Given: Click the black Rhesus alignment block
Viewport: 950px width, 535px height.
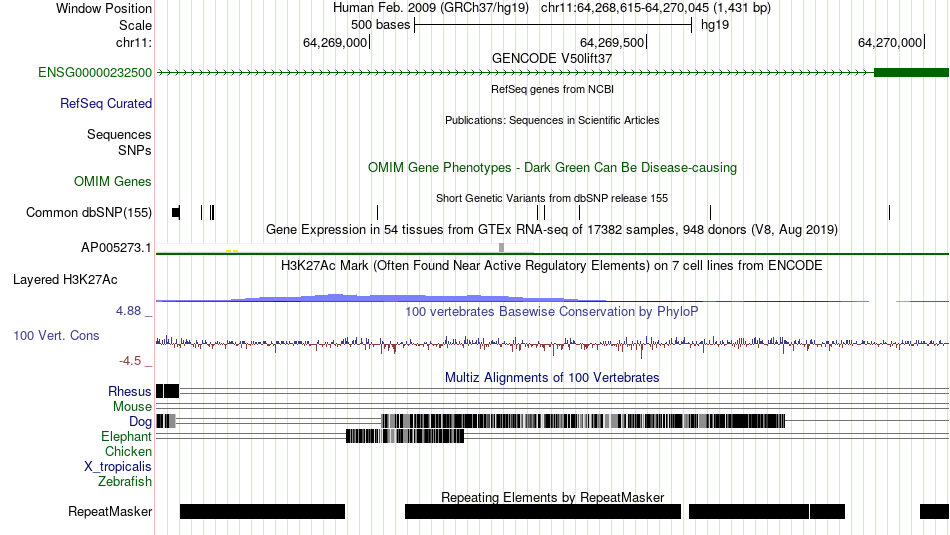Looking at the screenshot, I should [167, 391].
